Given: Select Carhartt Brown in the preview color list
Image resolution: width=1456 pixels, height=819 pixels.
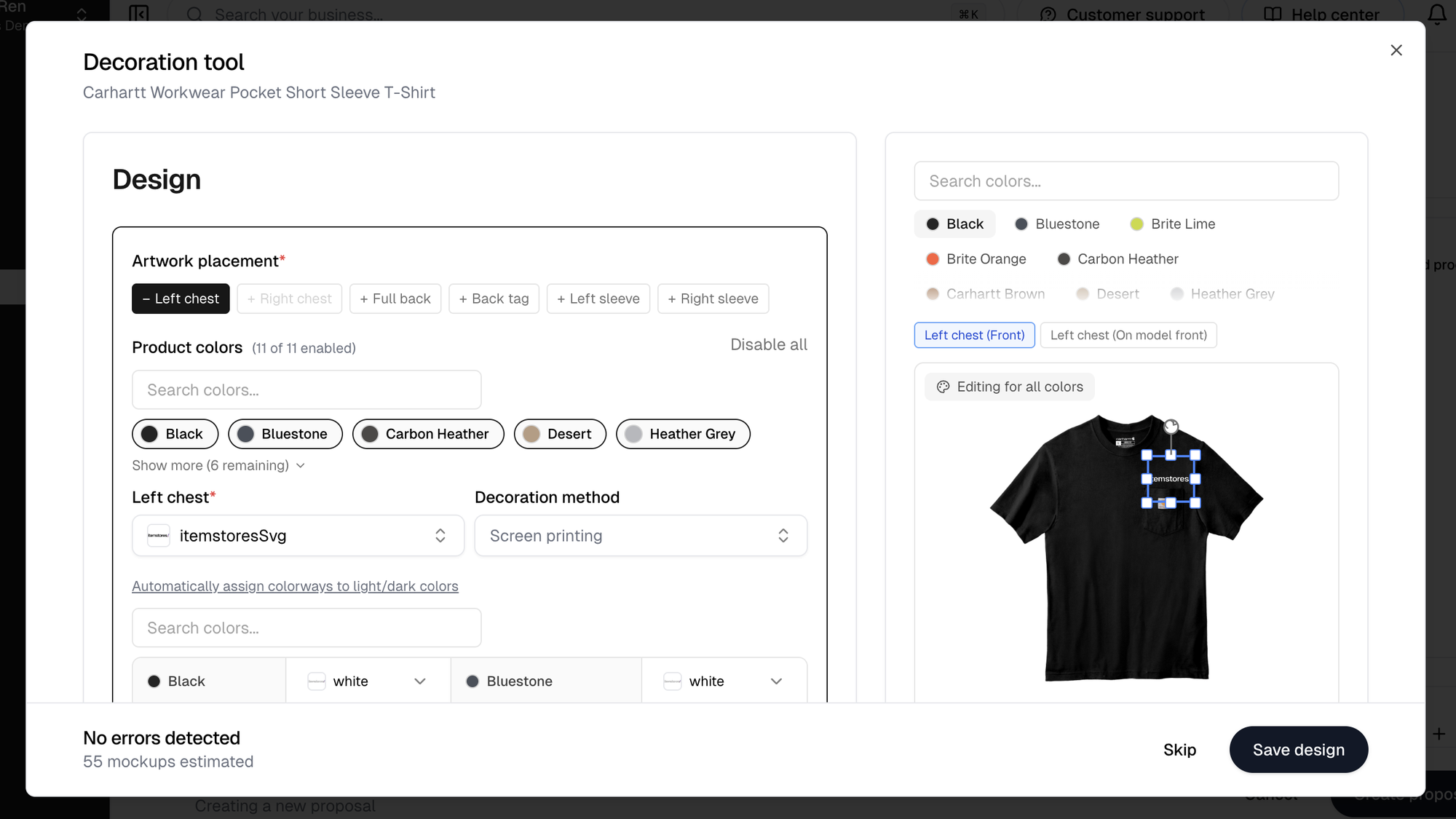Looking at the screenshot, I should (x=985, y=294).
